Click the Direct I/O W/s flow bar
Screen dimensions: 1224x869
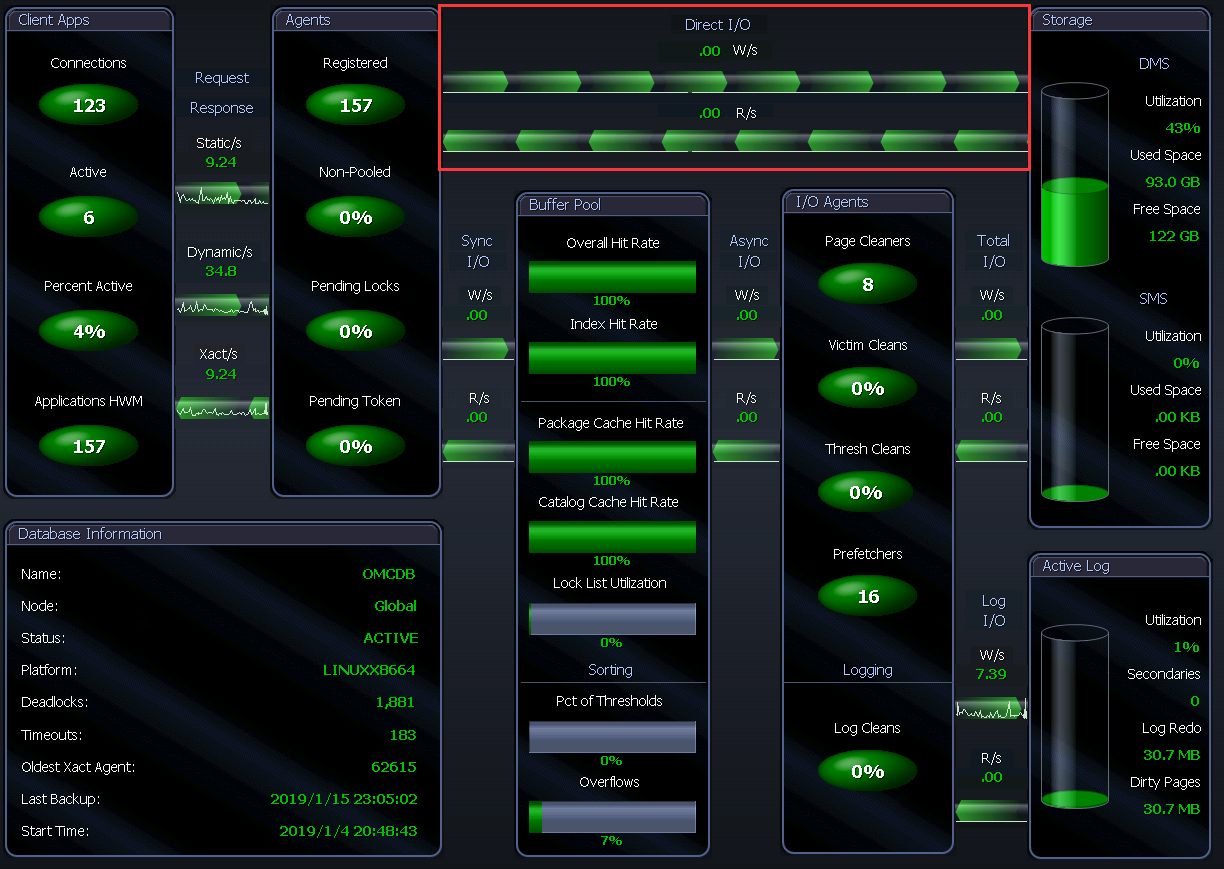coord(735,82)
